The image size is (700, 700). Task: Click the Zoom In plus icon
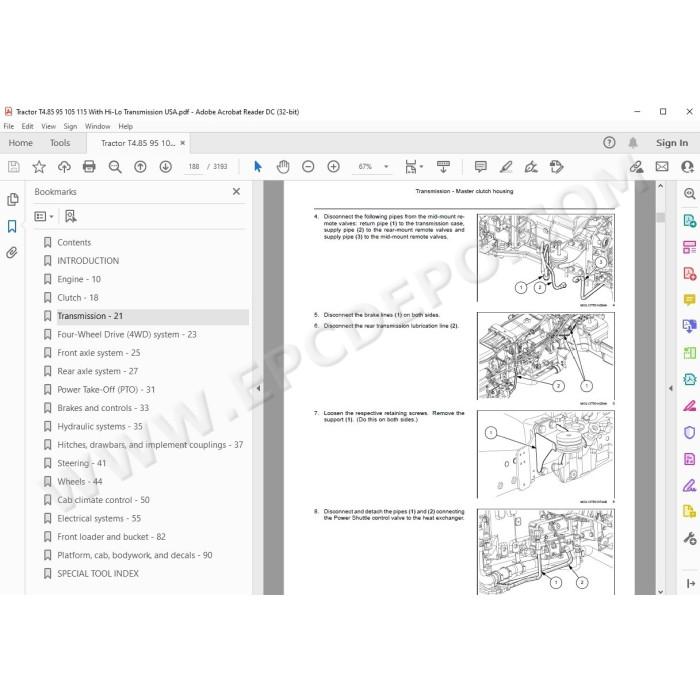[333, 167]
